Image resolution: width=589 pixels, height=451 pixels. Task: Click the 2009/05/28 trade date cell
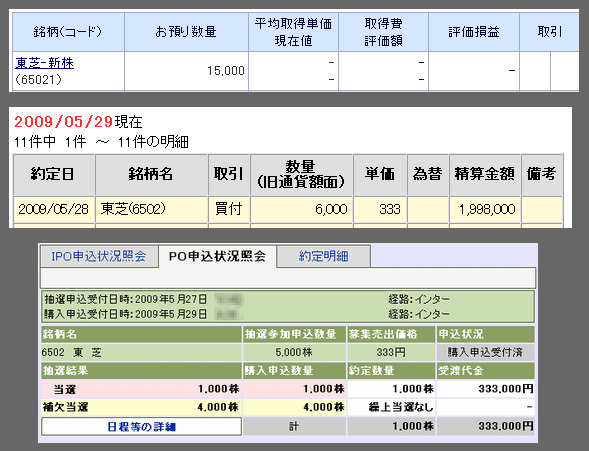click(54, 209)
